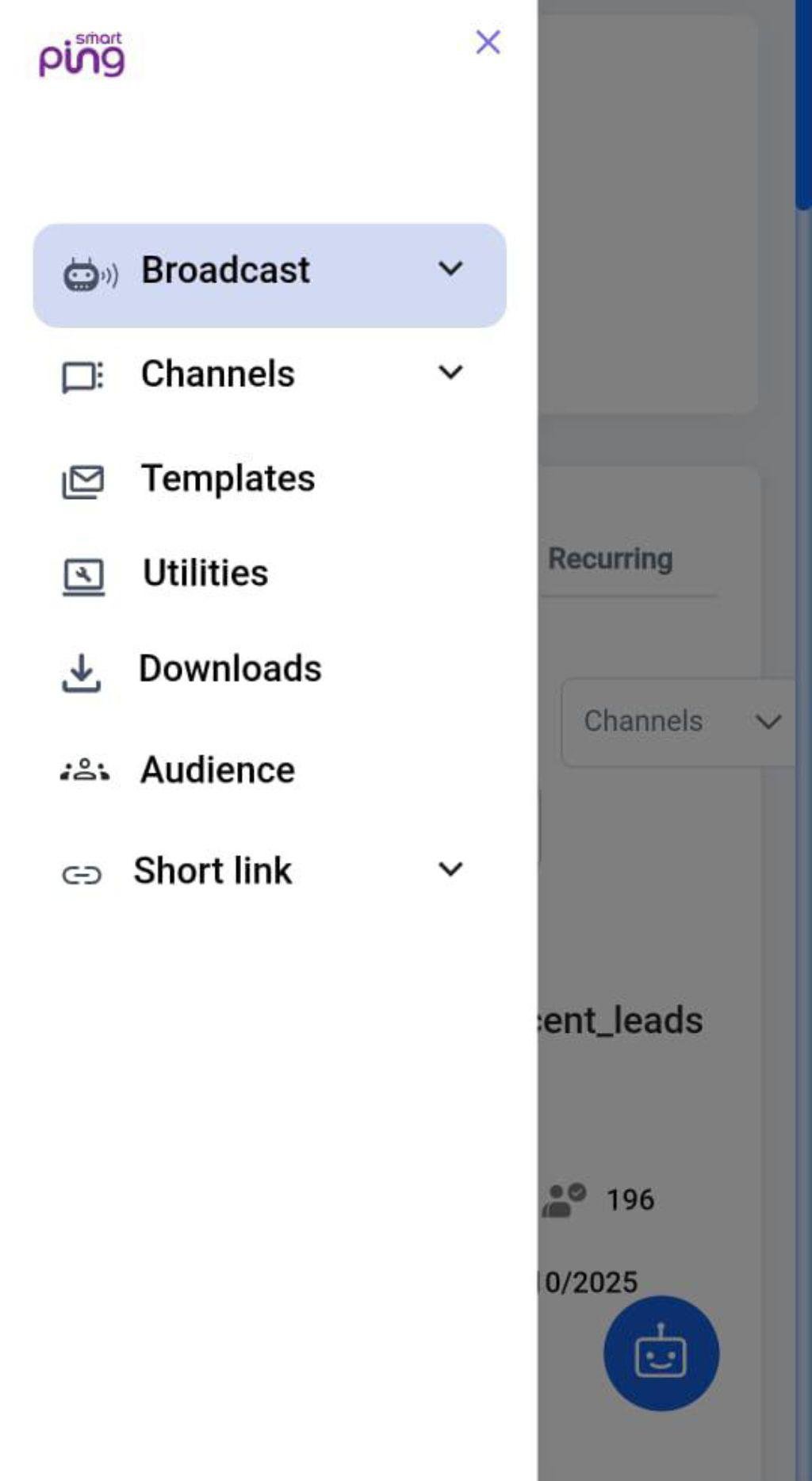Viewport: 812px width, 1481px height.
Task: Close the side navigation menu
Action: 488,42
